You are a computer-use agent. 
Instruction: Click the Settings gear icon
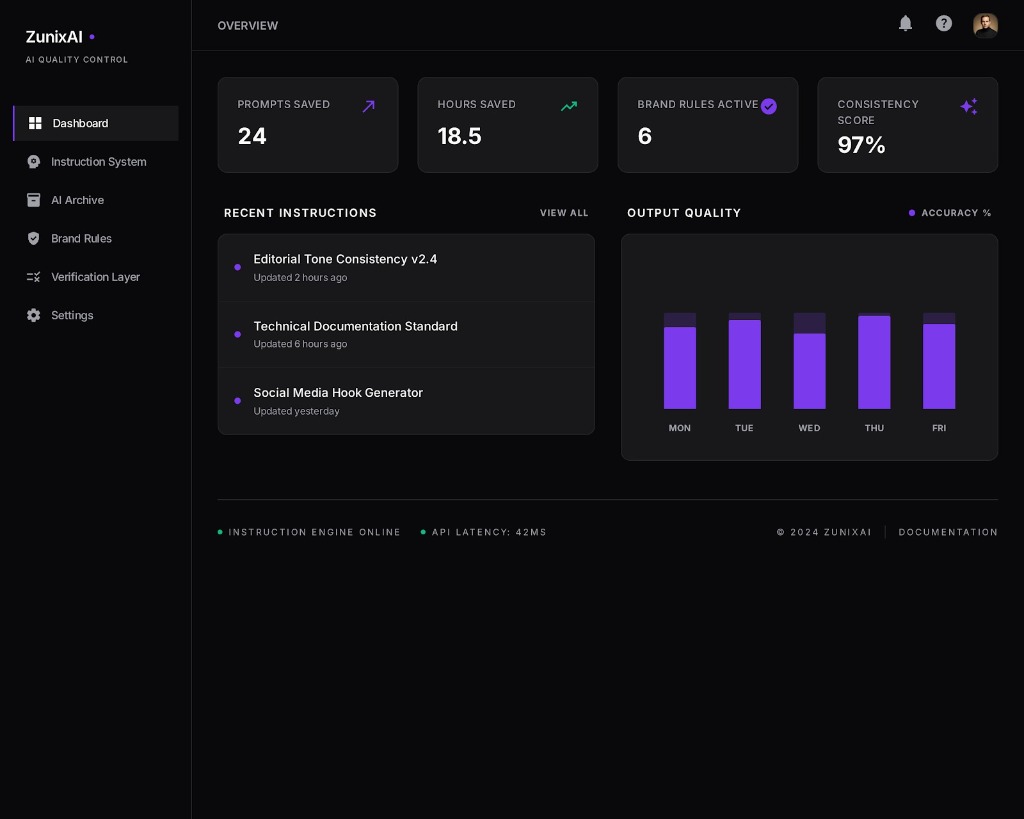(x=33, y=315)
